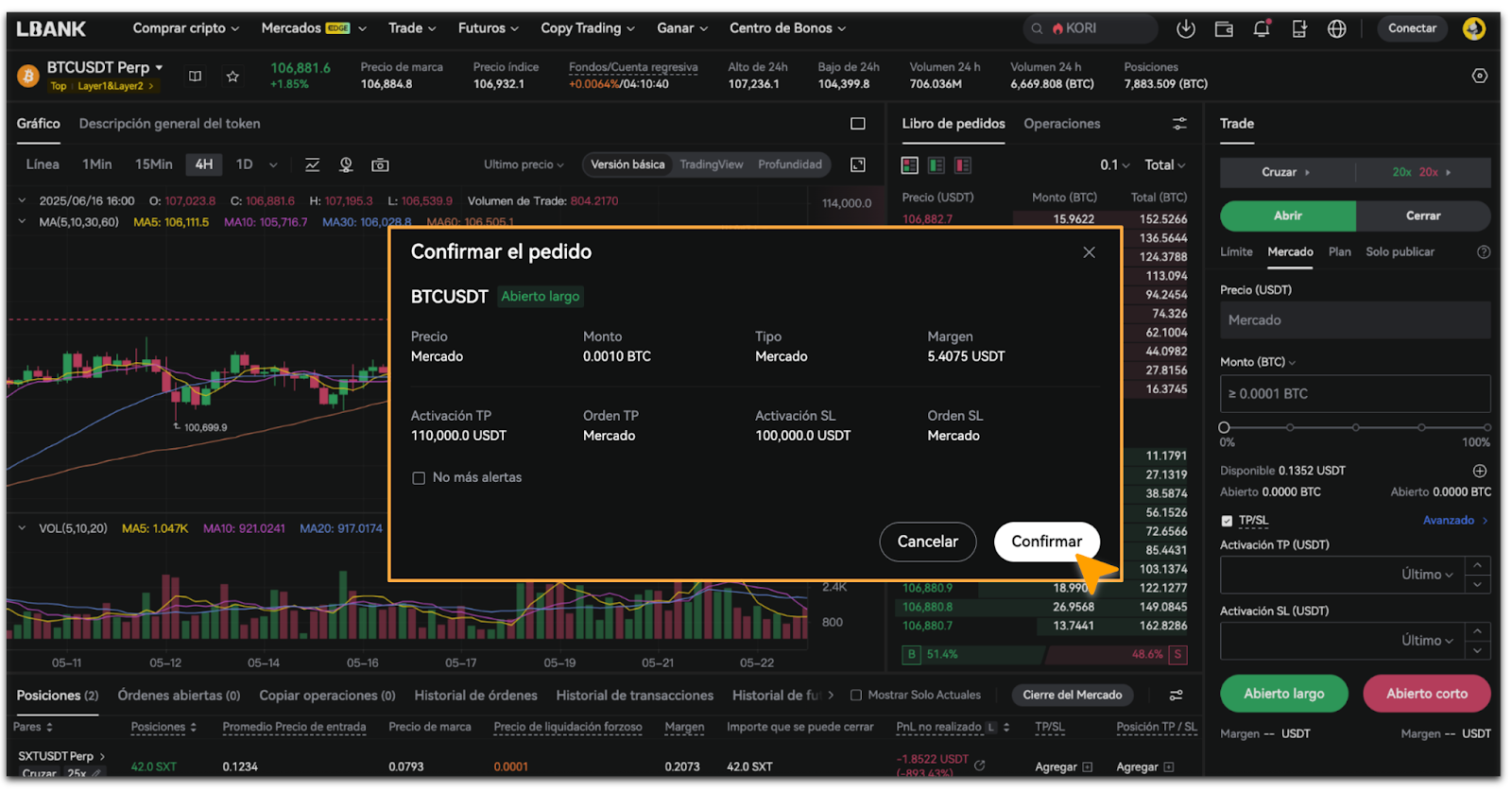This screenshot has width=1512, height=792.
Task: Expand the "Comprar cripto" dropdown menu
Action: pyautogui.click(x=185, y=28)
